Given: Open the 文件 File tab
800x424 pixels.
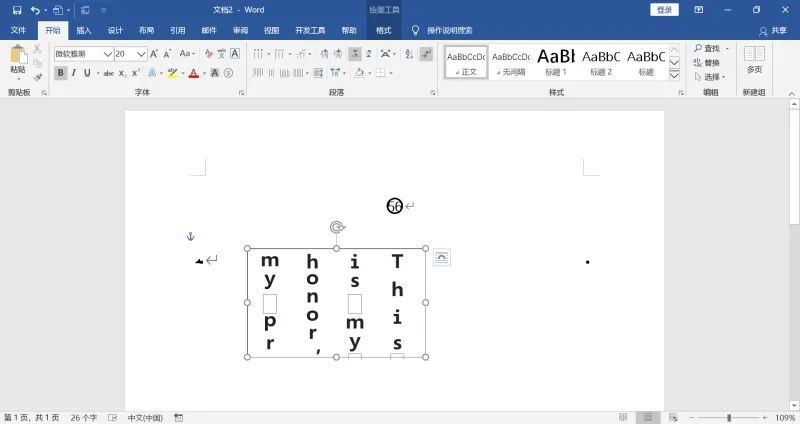Looking at the screenshot, I should point(18,30).
